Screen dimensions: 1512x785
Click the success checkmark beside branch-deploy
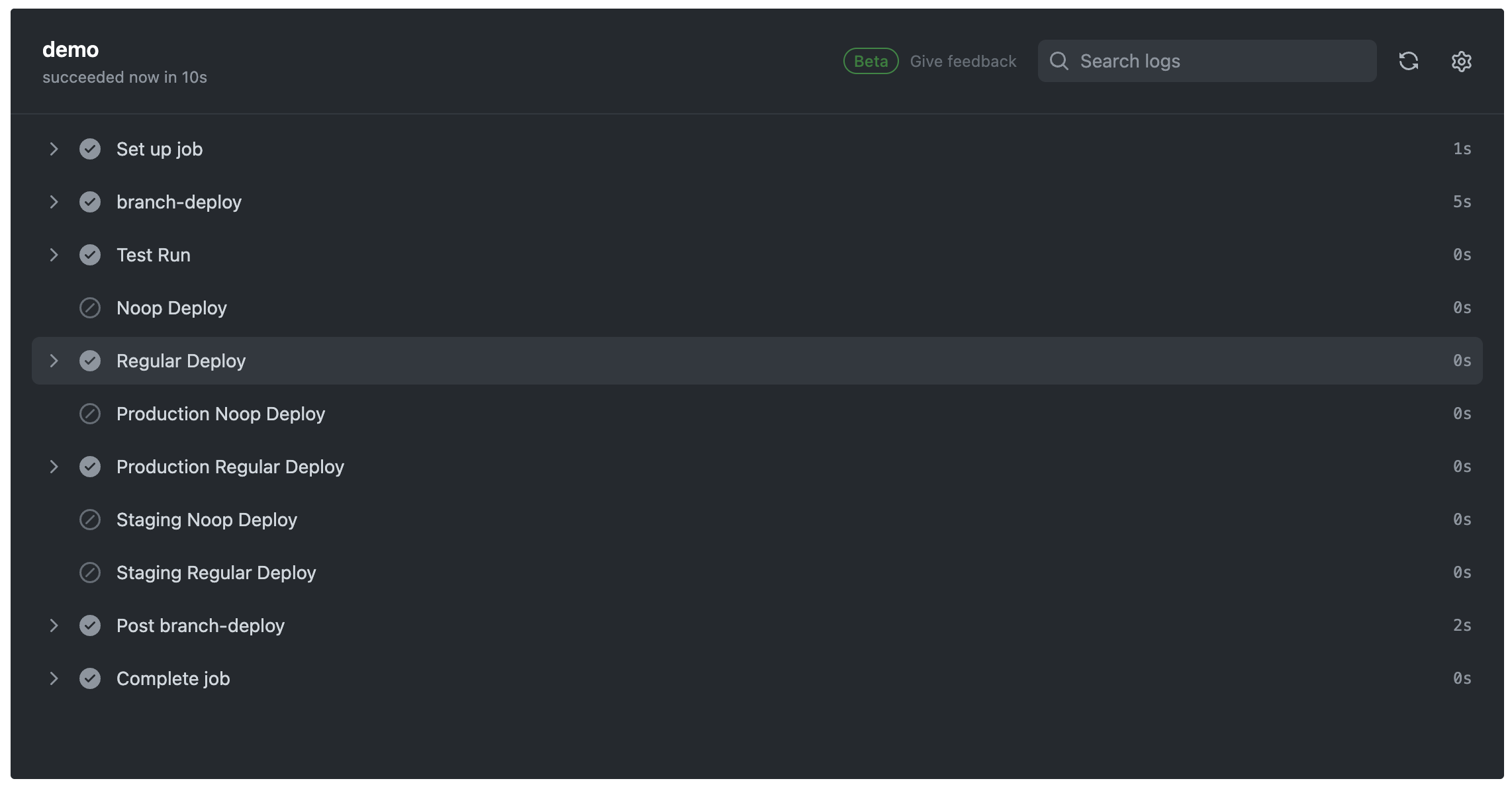[x=90, y=201]
